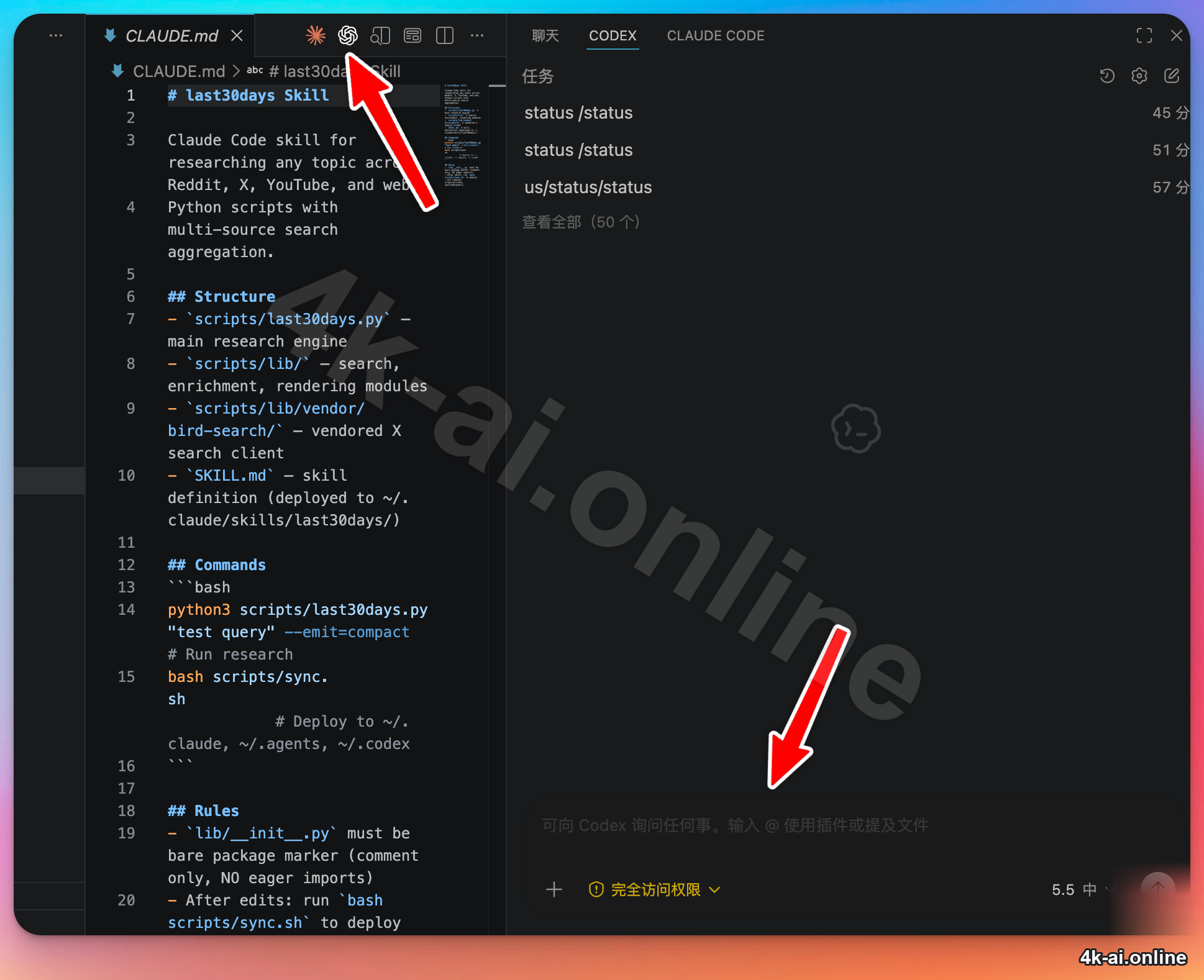Click 'Claude Code skill for' on line 3
This screenshot has height=980, width=1204.
(262, 140)
